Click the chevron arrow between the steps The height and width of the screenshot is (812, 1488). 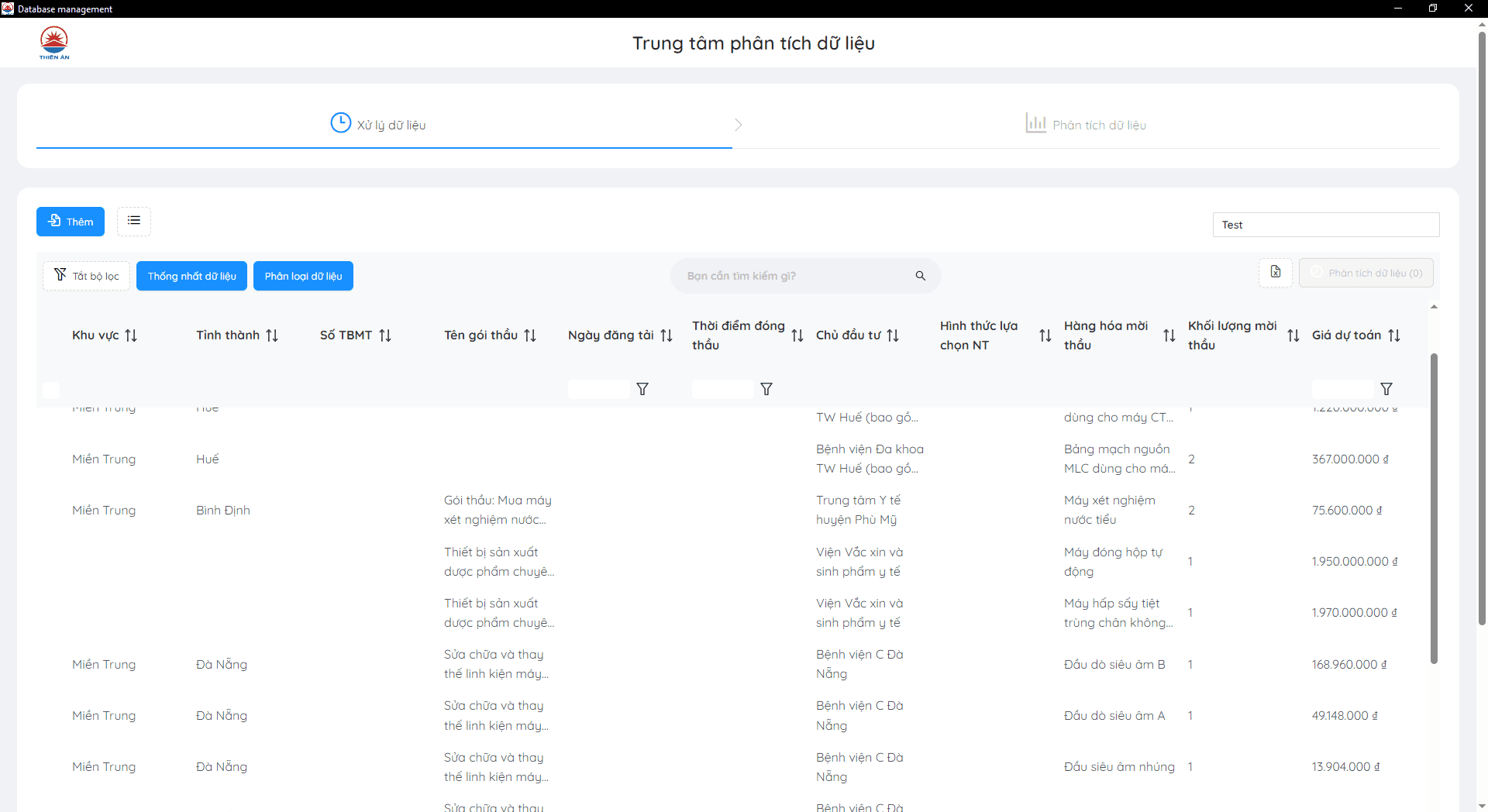tap(738, 125)
